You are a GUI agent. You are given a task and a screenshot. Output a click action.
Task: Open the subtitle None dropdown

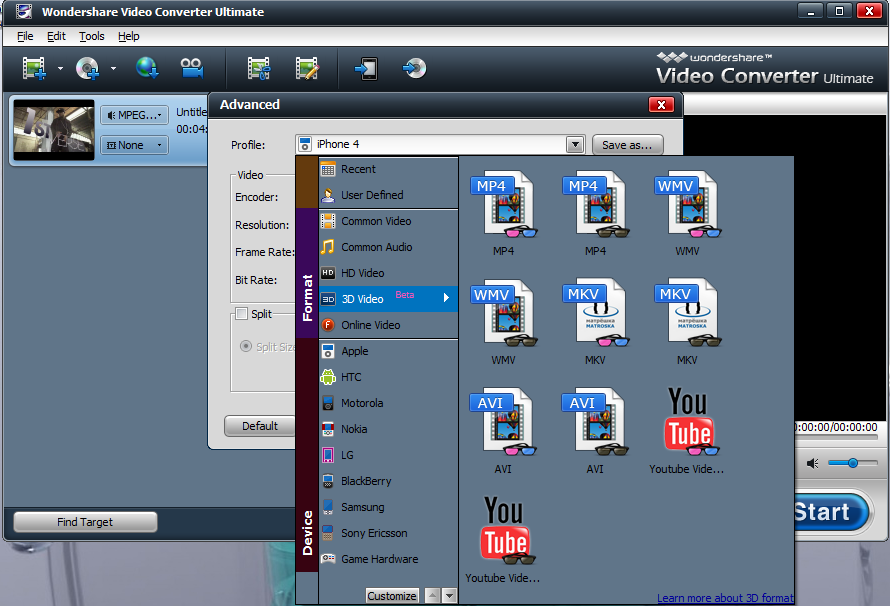[133, 144]
